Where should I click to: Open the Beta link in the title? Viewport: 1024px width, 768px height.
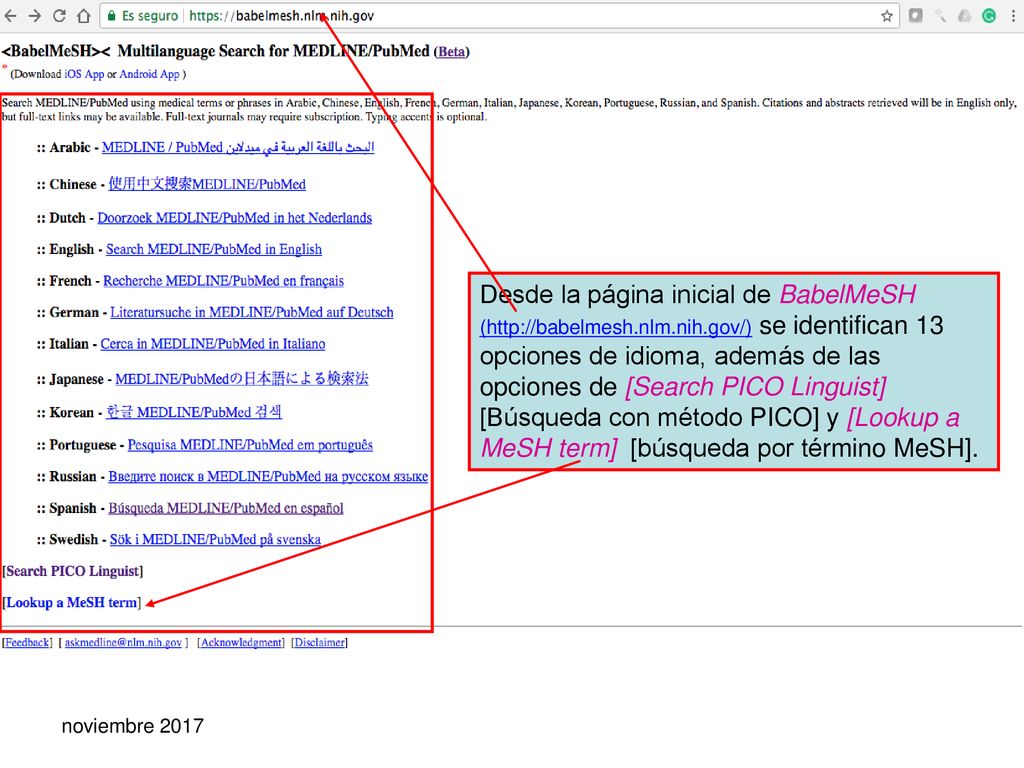tap(451, 52)
